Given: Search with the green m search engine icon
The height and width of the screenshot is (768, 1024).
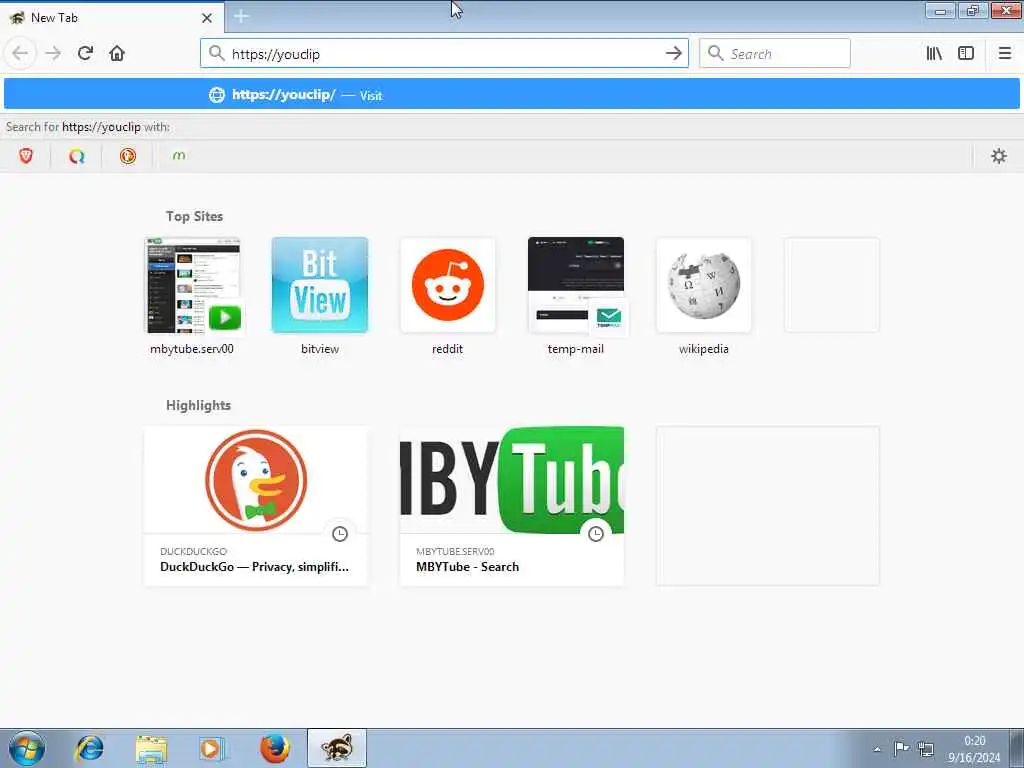Looking at the screenshot, I should click(178, 156).
